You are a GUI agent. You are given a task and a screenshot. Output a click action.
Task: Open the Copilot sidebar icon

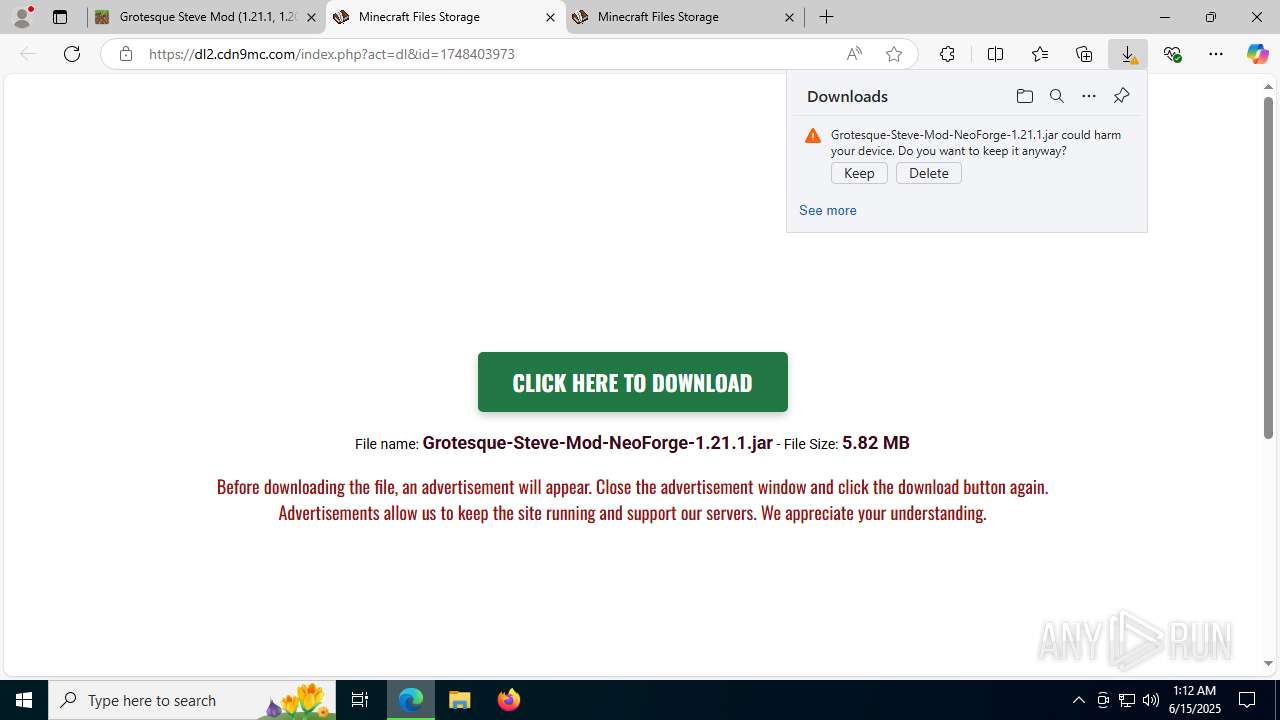click(1257, 54)
